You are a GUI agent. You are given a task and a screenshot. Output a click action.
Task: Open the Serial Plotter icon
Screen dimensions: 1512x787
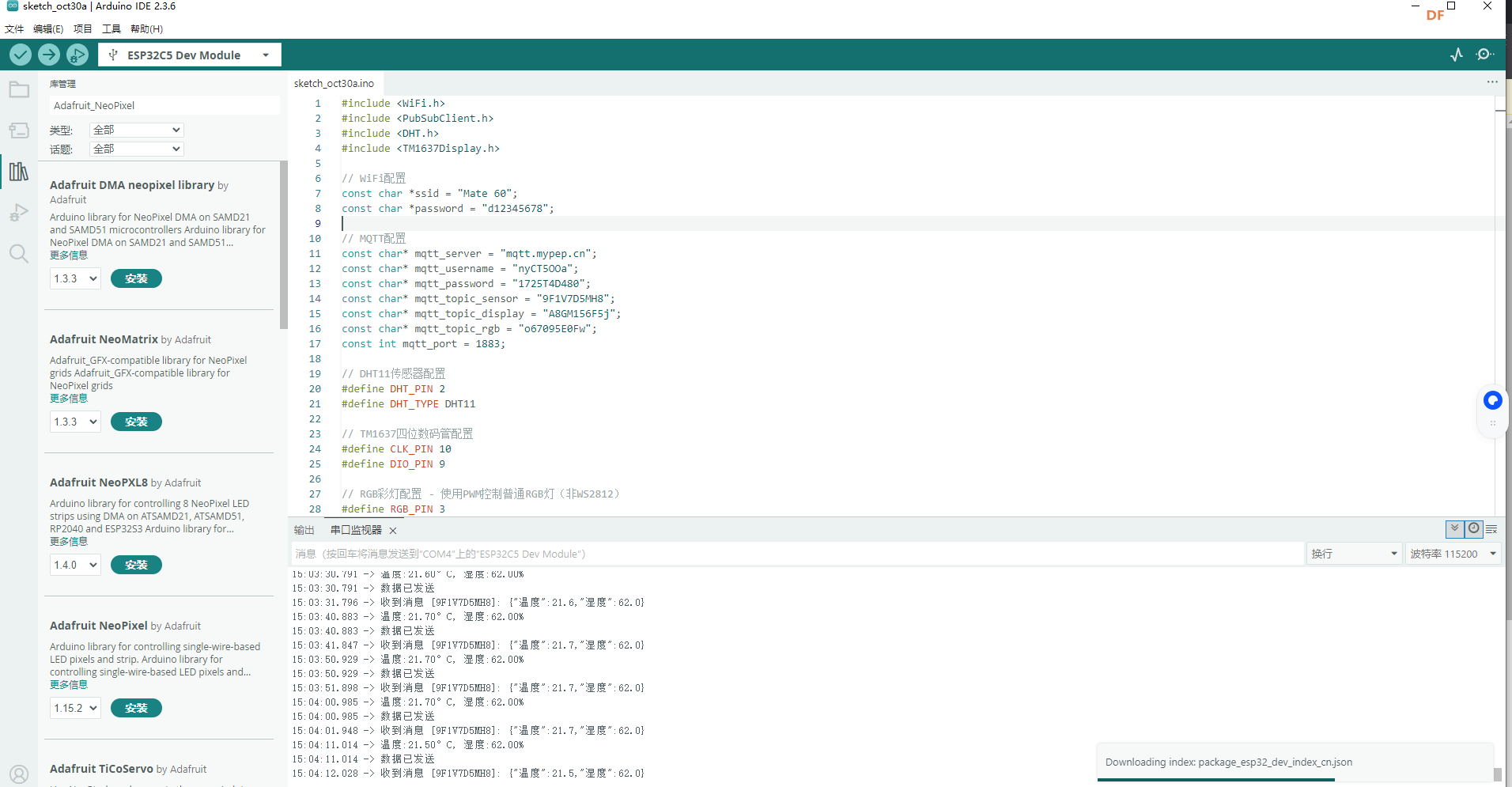(1457, 55)
